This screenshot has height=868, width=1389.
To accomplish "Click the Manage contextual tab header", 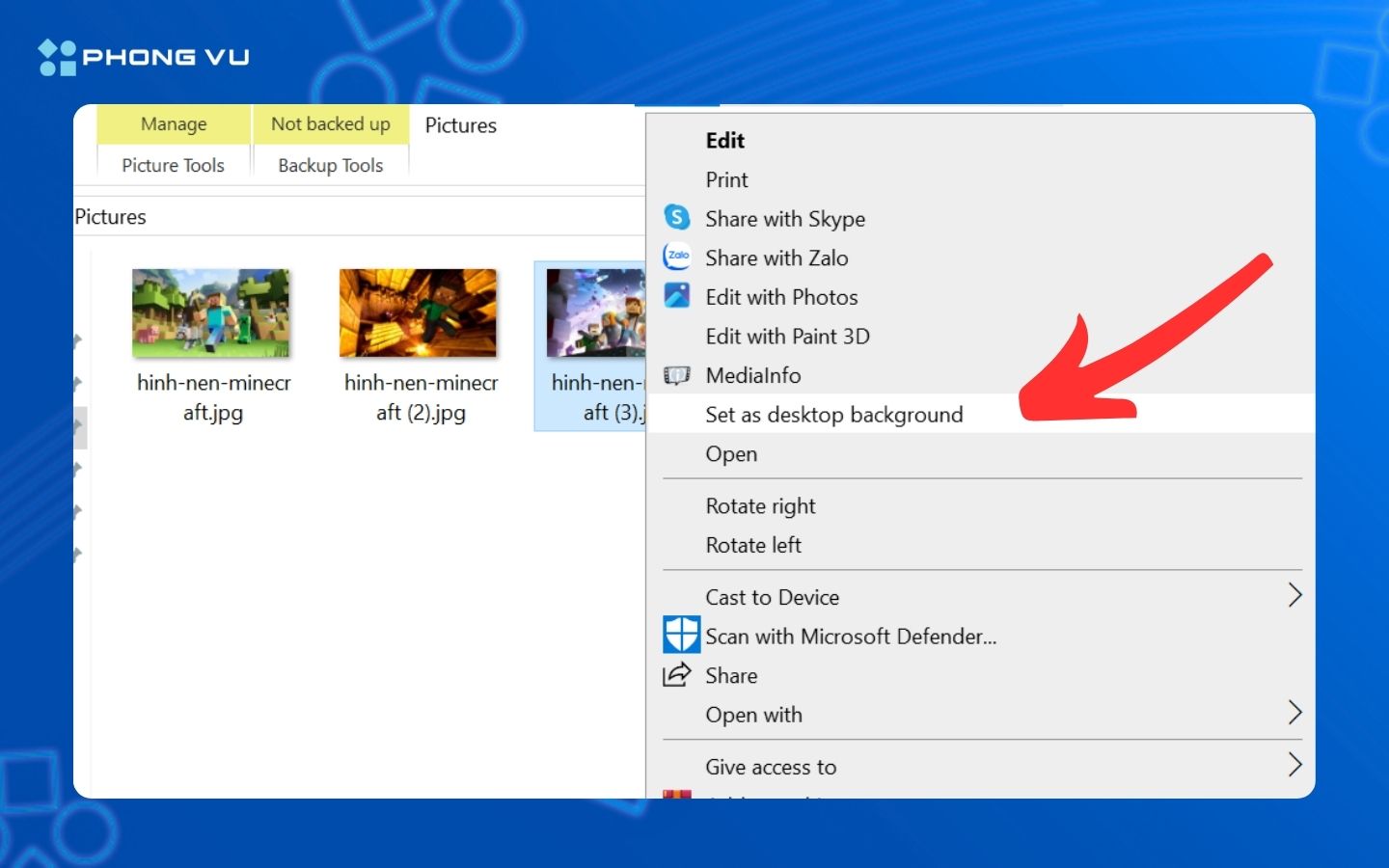I will pyautogui.click(x=174, y=124).
